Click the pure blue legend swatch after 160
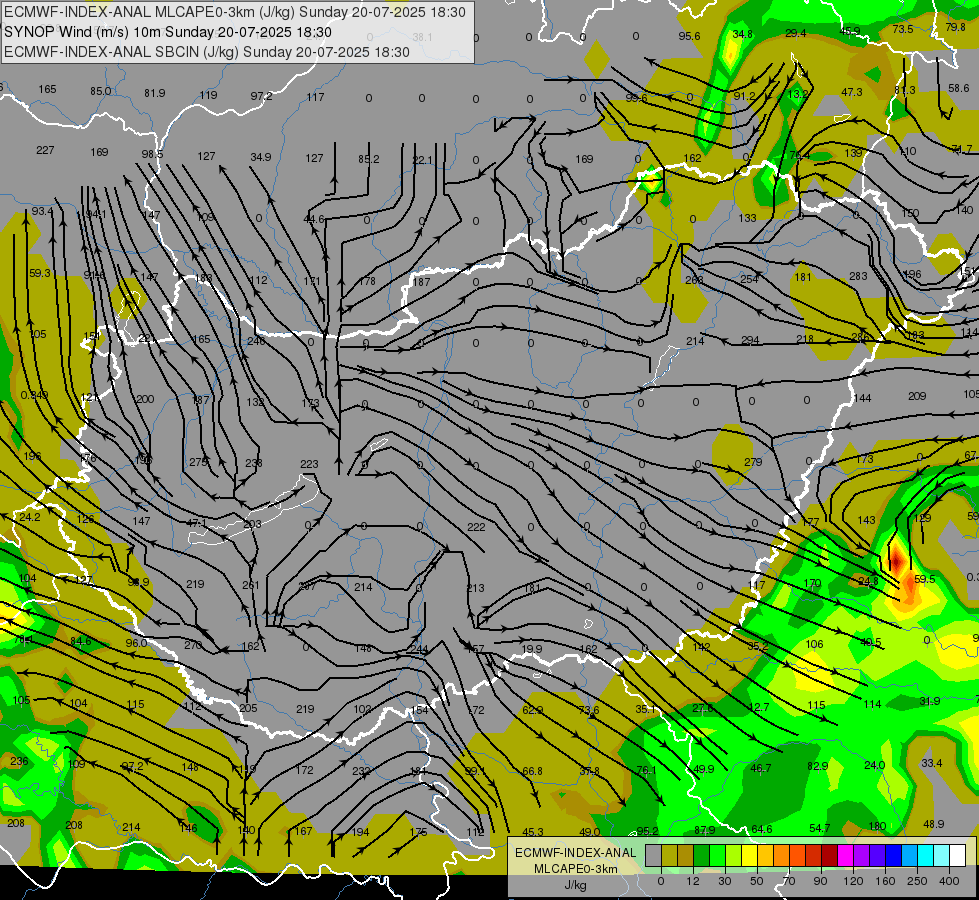The width and height of the screenshot is (979, 900). pos(894,855)
